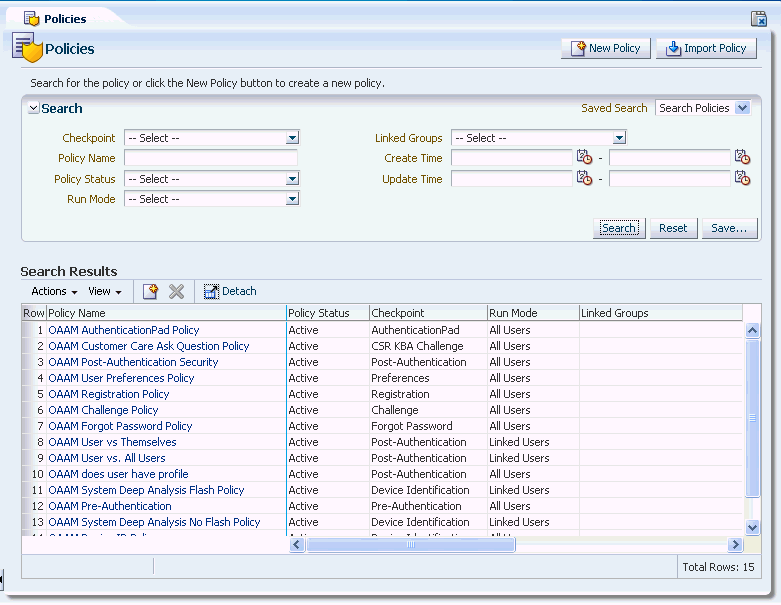Detach the search results table
781x605 pixels.
click(230, 291)
